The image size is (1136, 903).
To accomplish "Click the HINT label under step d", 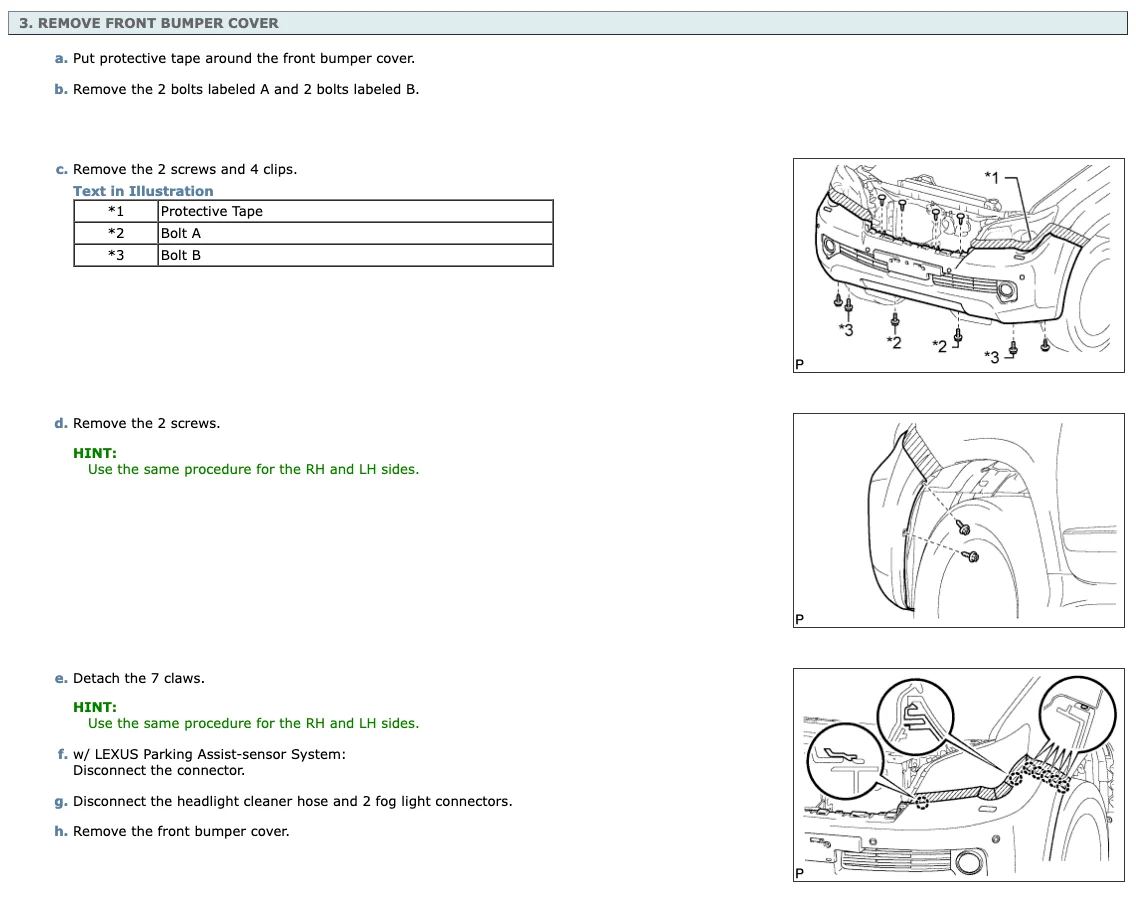I will tap(95, 453).
